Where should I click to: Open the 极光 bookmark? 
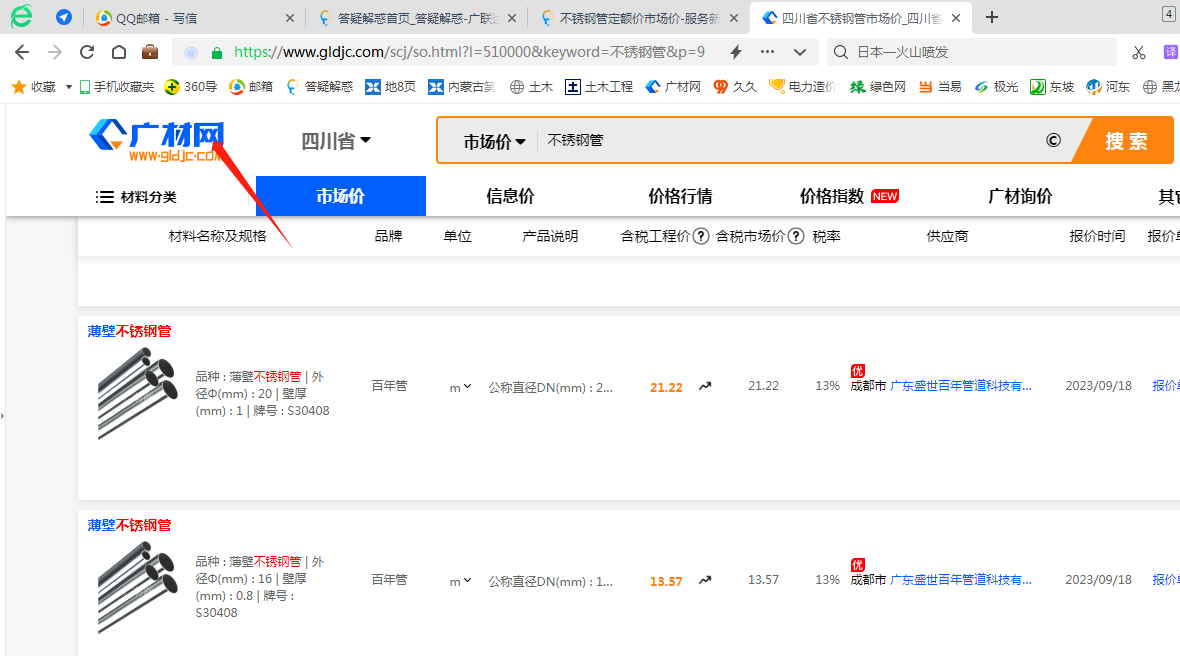996,87
